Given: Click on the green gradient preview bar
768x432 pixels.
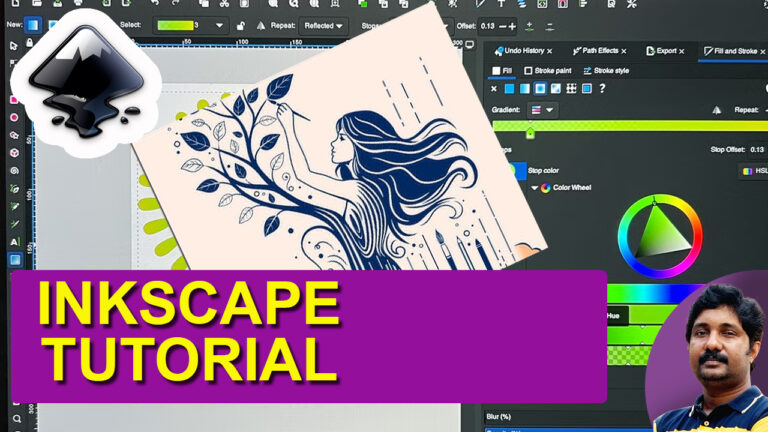Looking at the screenshot, I should click(630, 126).
